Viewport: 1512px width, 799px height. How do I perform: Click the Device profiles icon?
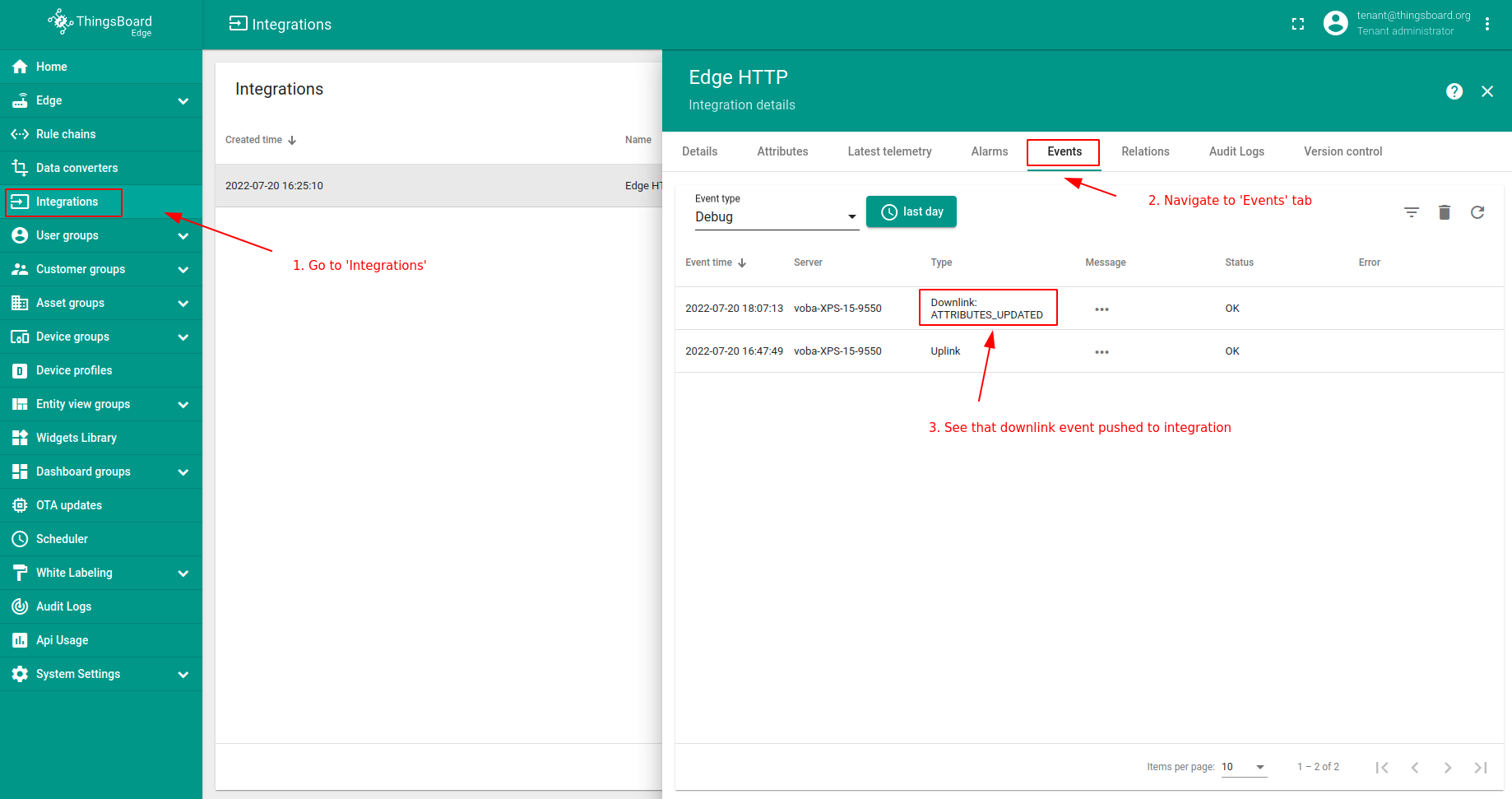tap(20, 370)
